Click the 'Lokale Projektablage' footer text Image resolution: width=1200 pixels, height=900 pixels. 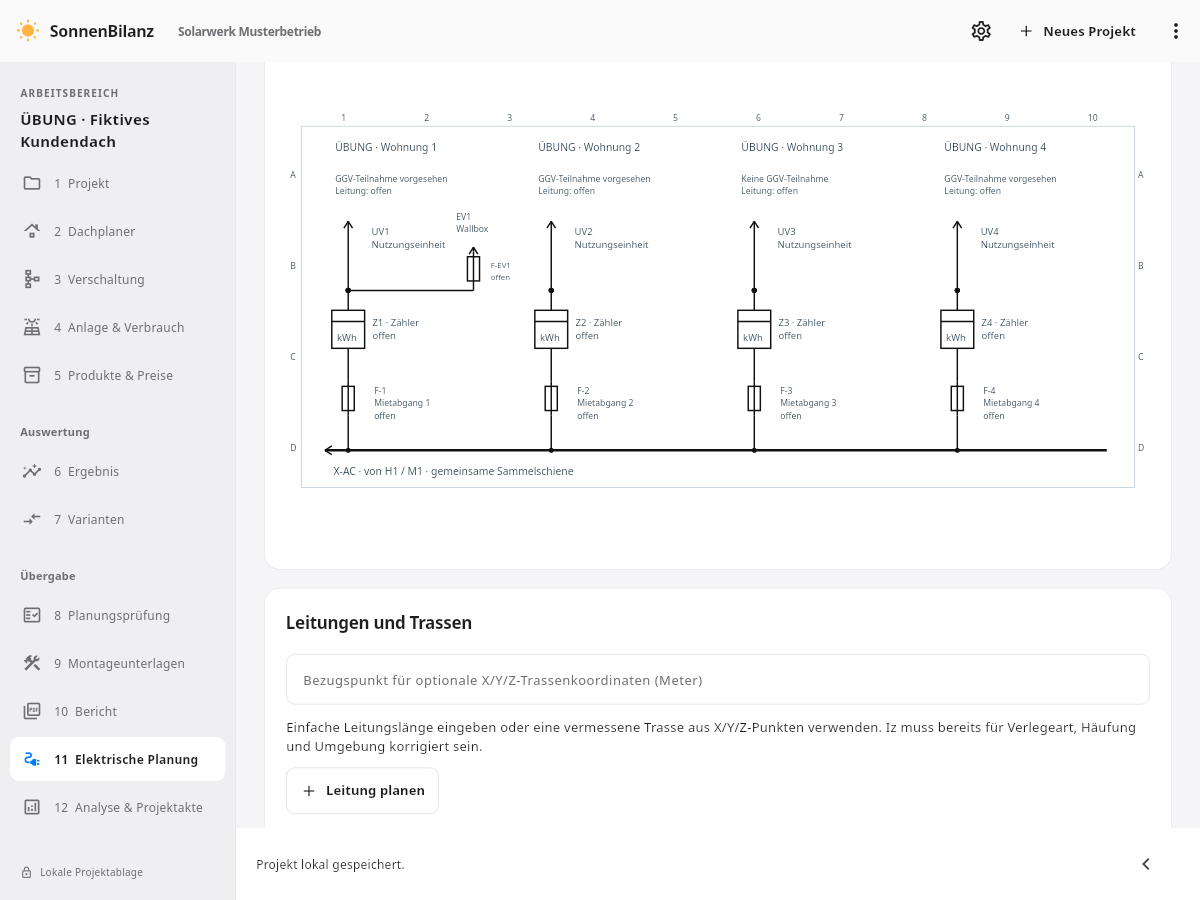pos(91,872)
